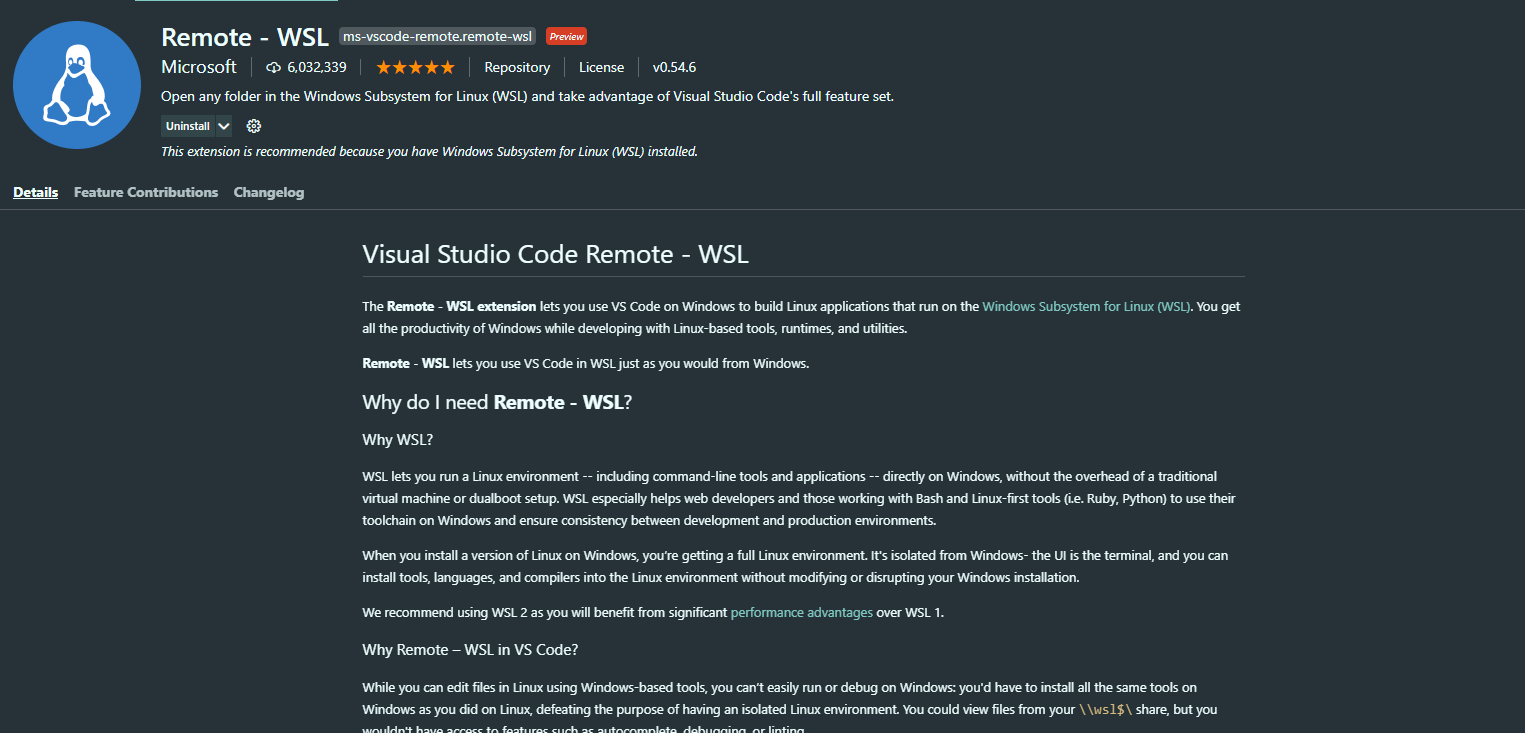The width and height of the screenshot is (1525, 733).
Task: Click the Preview badge
Action: tap(566, 36)
